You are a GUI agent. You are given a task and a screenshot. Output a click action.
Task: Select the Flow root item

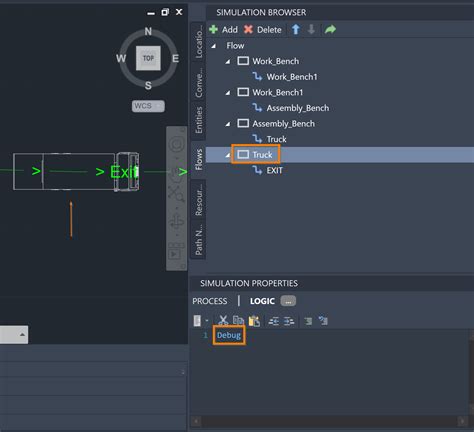coord(235,46)
